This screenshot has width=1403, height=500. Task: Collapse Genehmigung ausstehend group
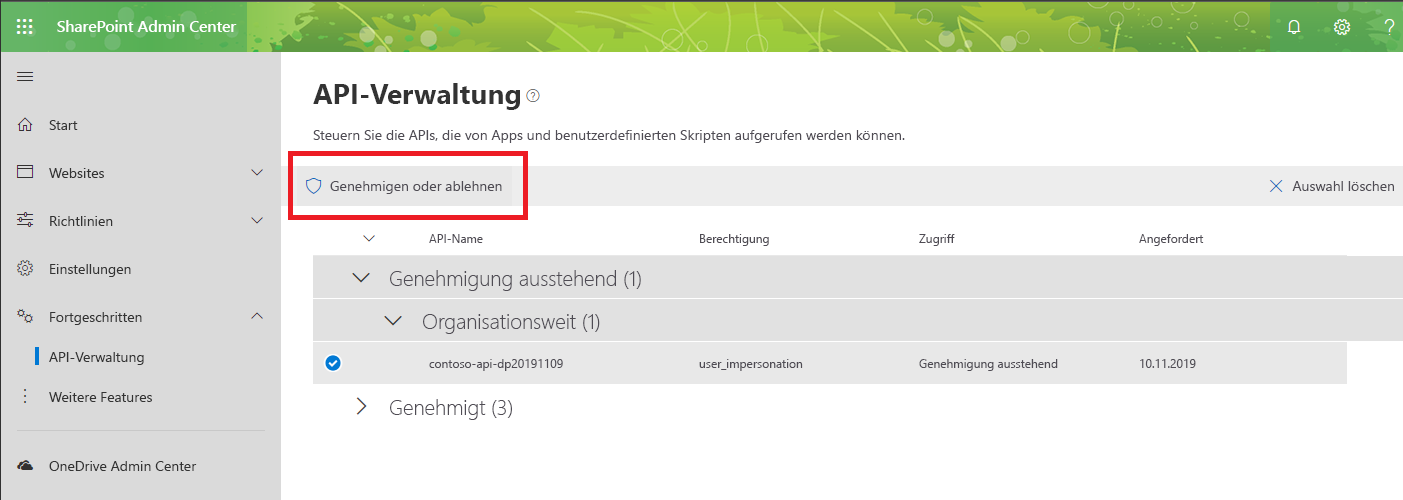pos(361,279)
